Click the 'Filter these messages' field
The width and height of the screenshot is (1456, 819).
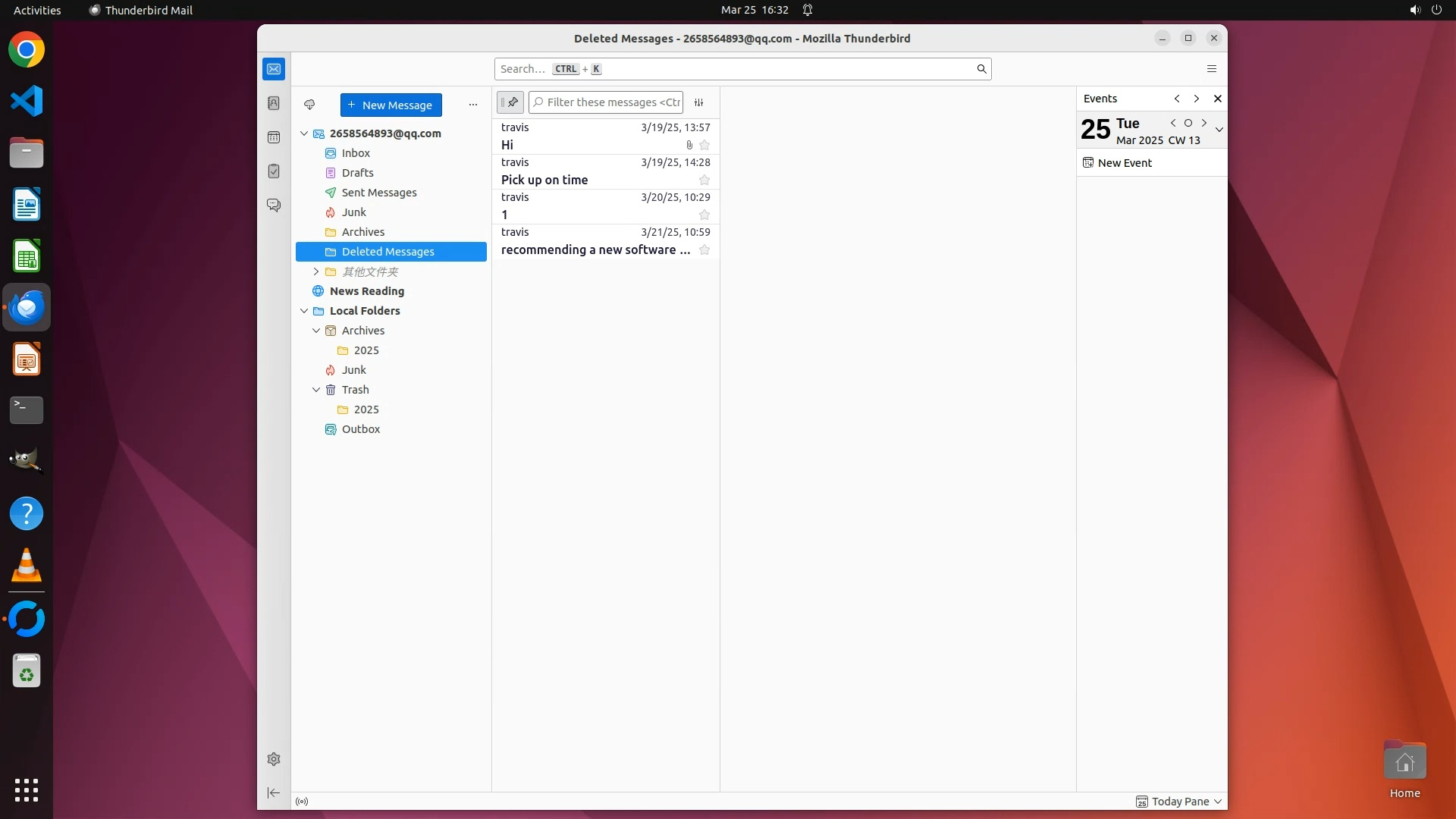(613, 102)
